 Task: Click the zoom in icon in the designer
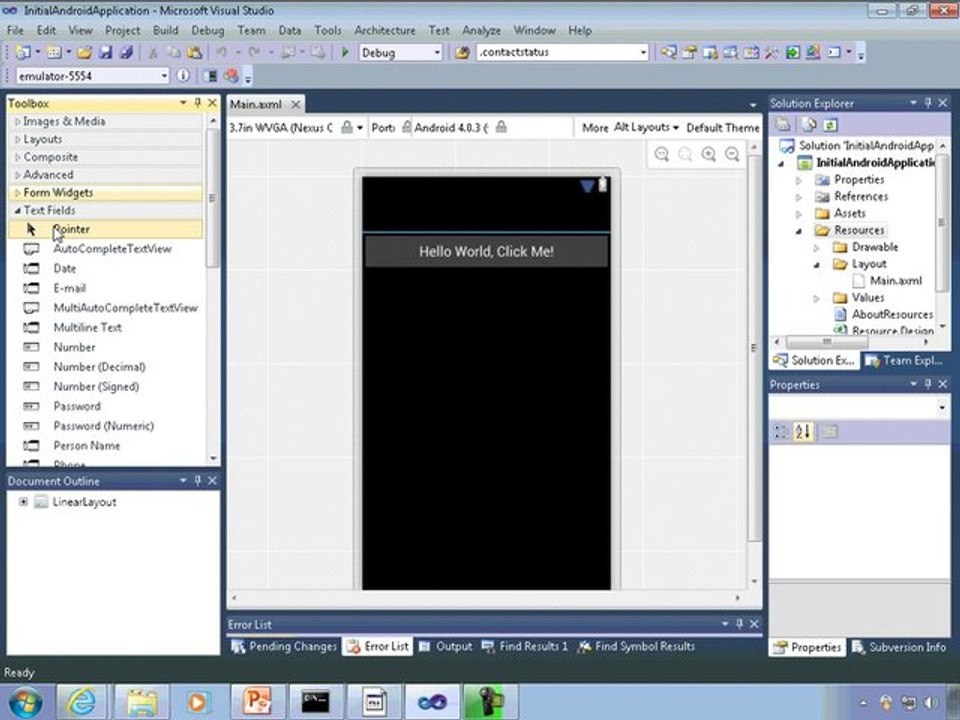point(709,154)
